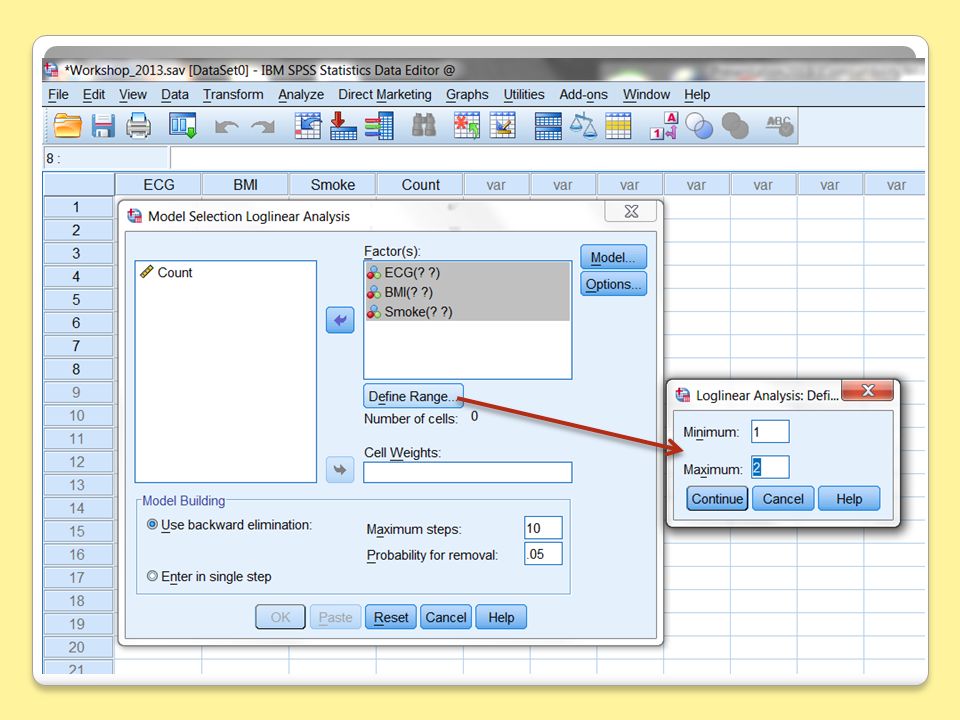Click the Split File toolbar icon
This screenshot has width=960, height=720.
coord(548,126)
